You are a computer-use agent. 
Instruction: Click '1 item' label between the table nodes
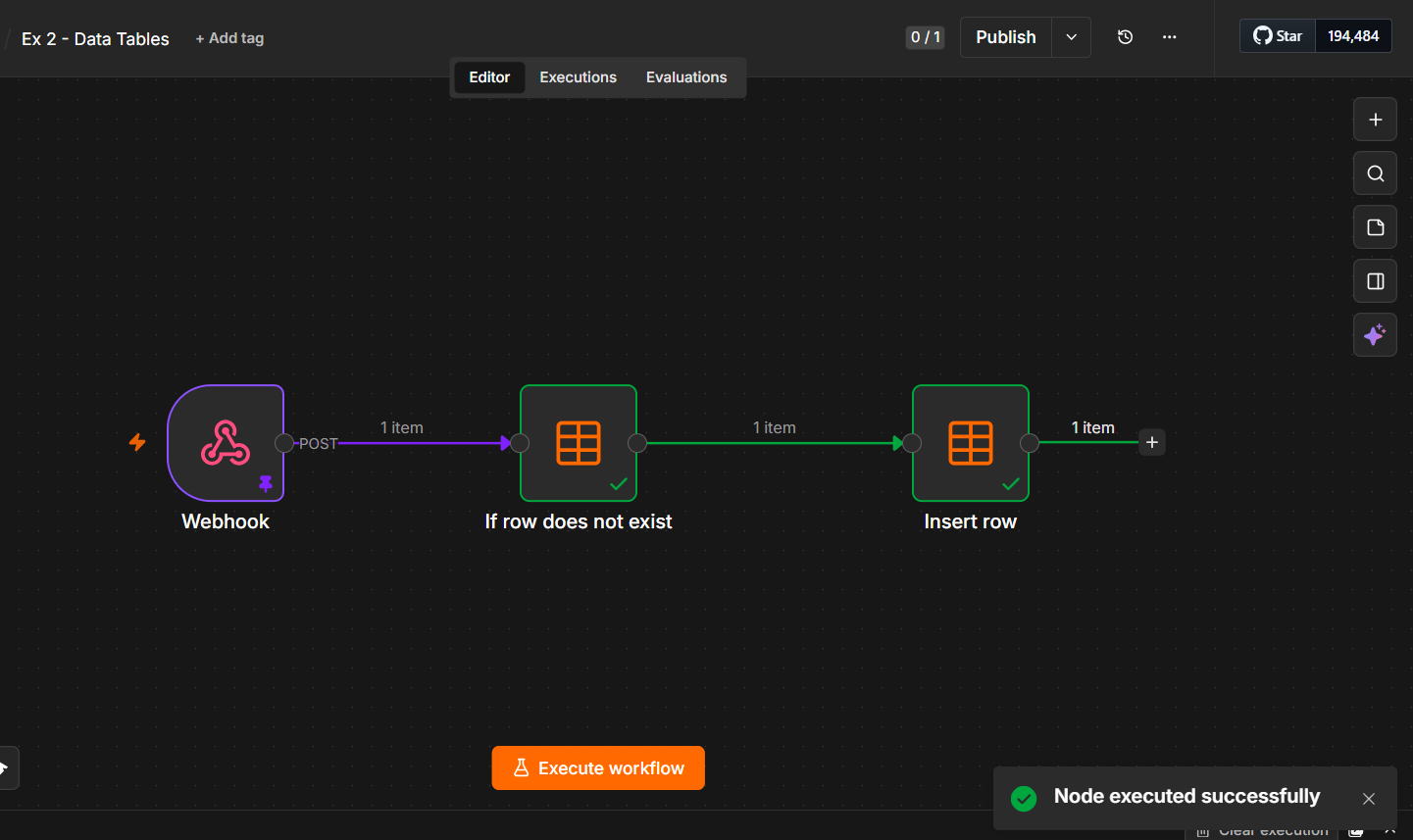tap(775, 427)
